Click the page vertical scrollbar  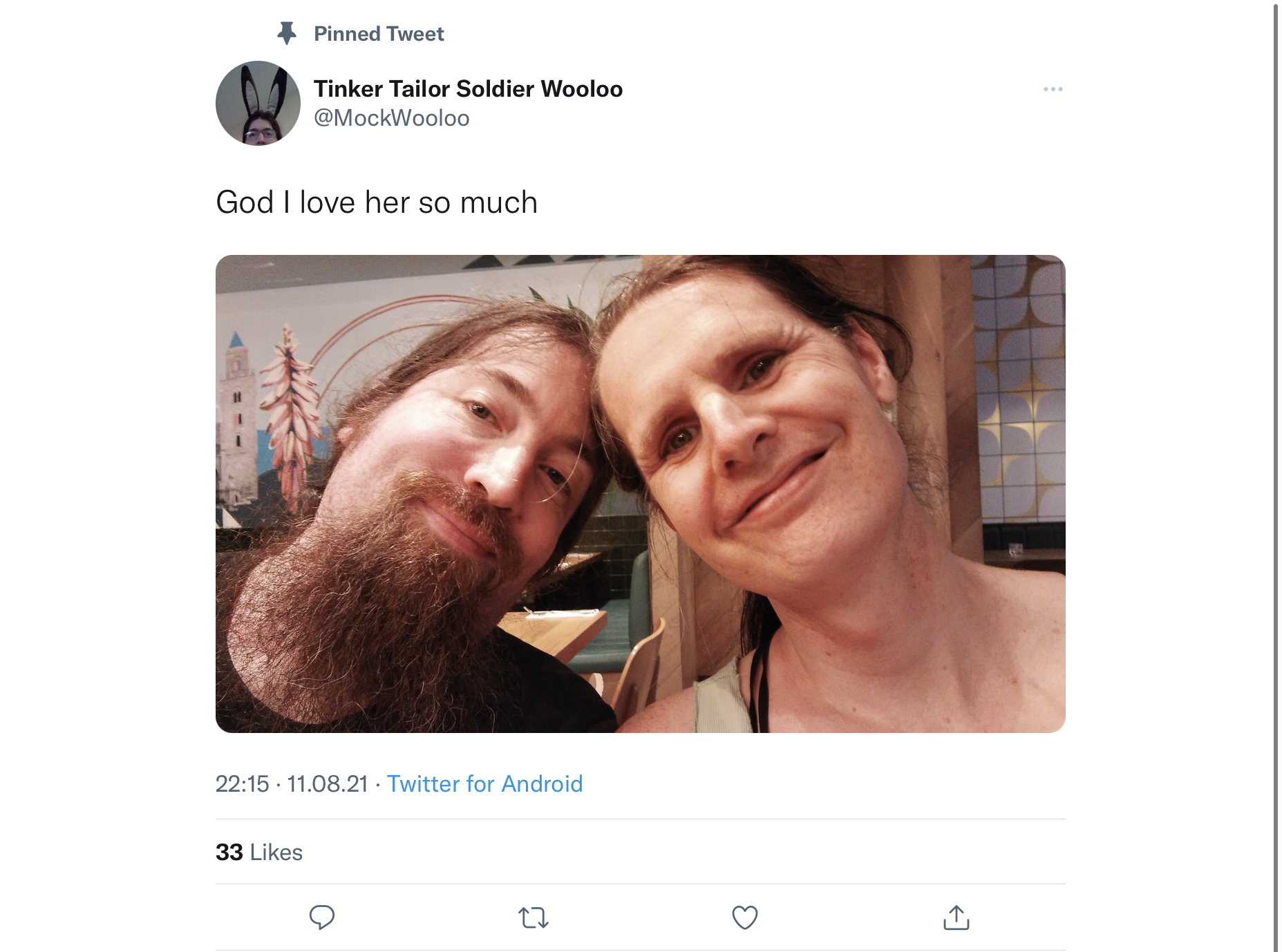click(1276, 476)
